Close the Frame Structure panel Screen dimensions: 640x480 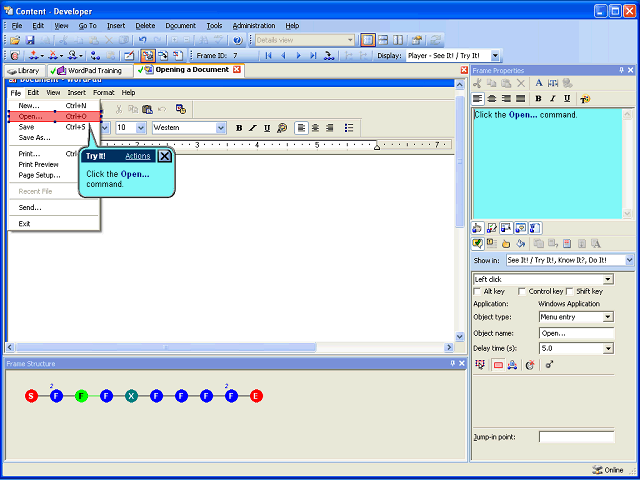(462, 363)
